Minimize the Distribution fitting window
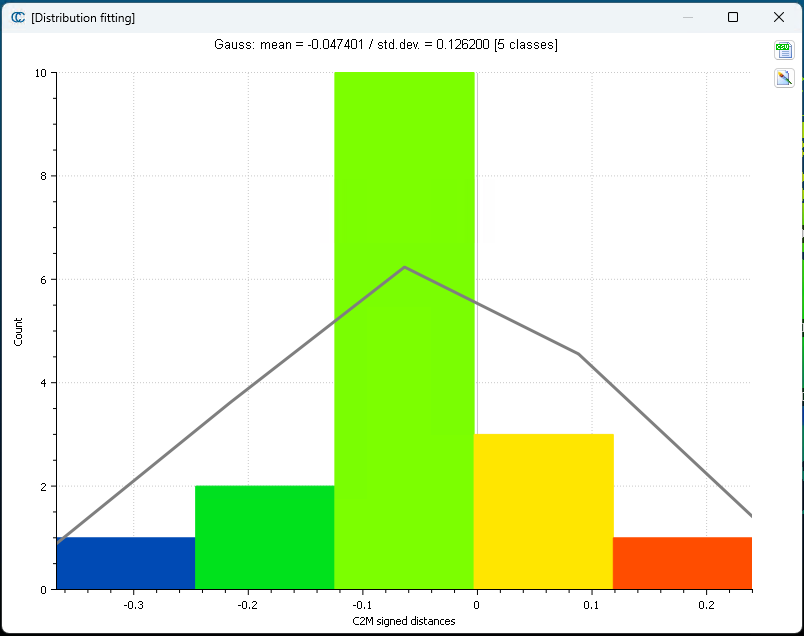The image size is (804, 636). 688,17
